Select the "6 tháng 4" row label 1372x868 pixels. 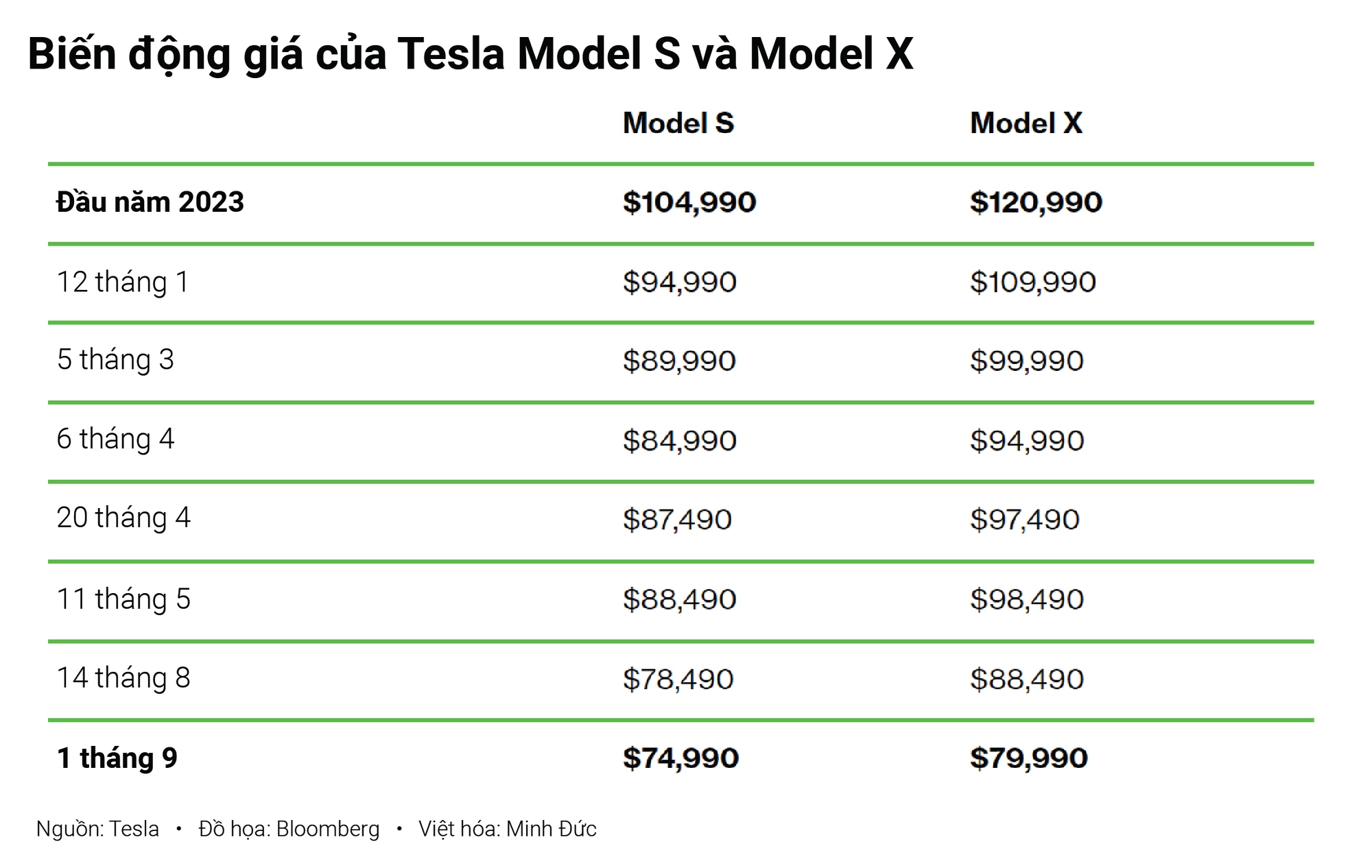click(115, 439)
